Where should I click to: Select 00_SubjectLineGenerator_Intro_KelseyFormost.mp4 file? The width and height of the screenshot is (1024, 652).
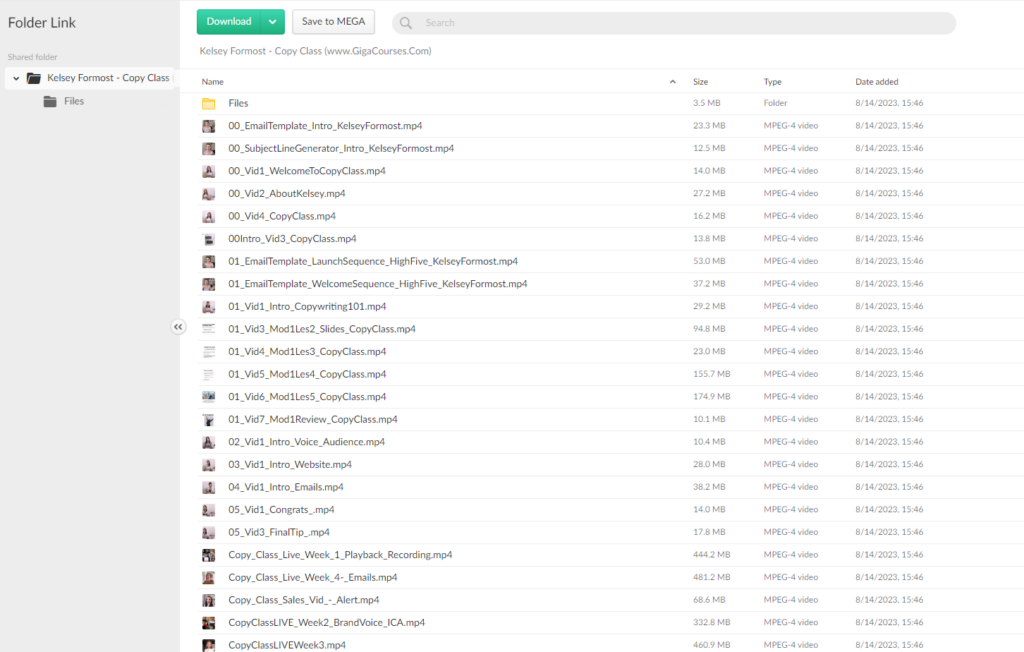pos(341,148)
